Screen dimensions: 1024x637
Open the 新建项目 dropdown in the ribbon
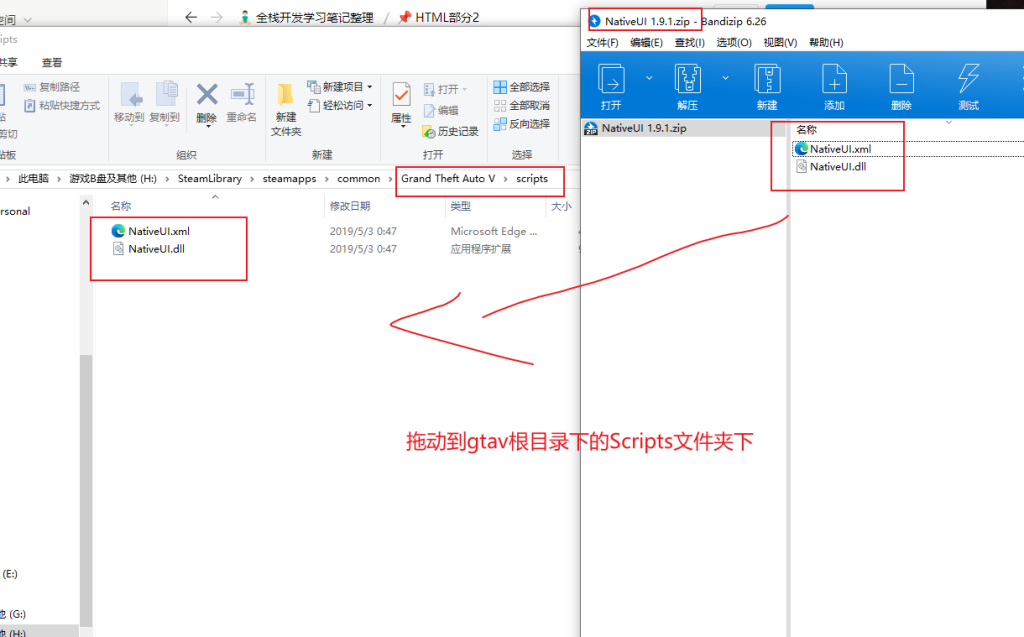(340, 86)
